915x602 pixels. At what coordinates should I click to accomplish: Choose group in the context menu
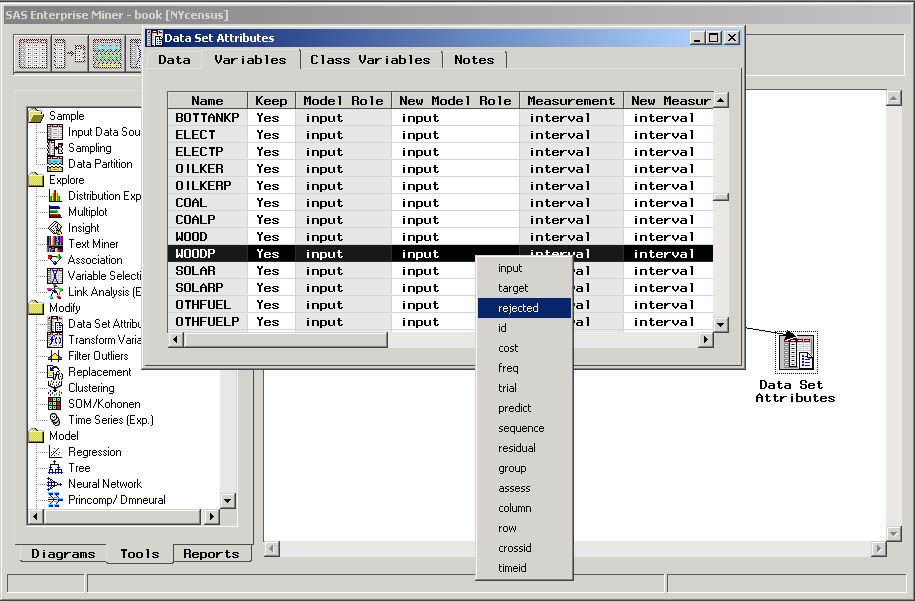point(524,468)
